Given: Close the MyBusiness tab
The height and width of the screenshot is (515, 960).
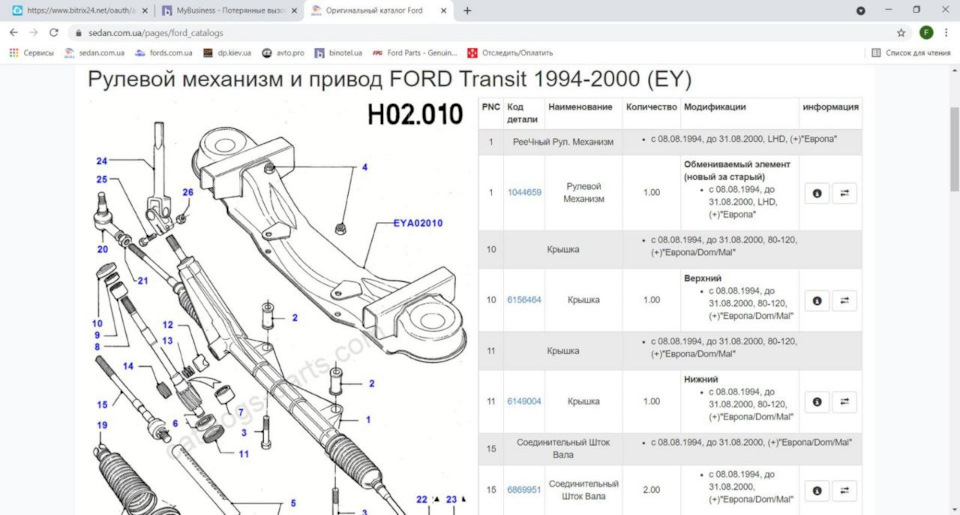Looking at the screenshot, I should pos(294,10).
